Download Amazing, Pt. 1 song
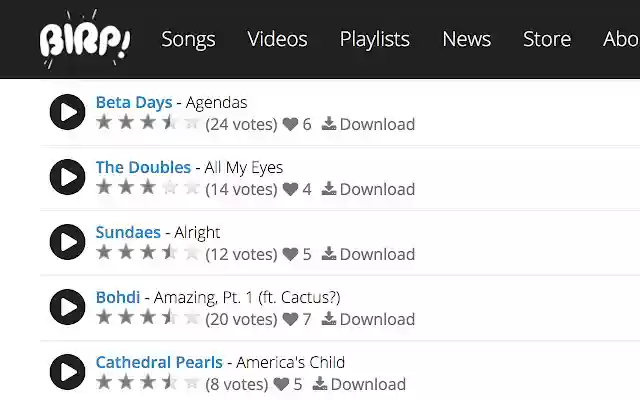This screenshot has height=400, width=640. (x=368, y=319)
